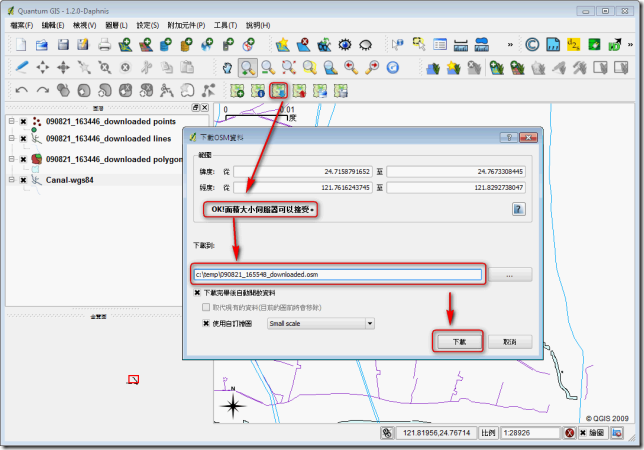Click the Add Vector Layer icon
This screenshot has width=644, height=450.
click(125, 44)
